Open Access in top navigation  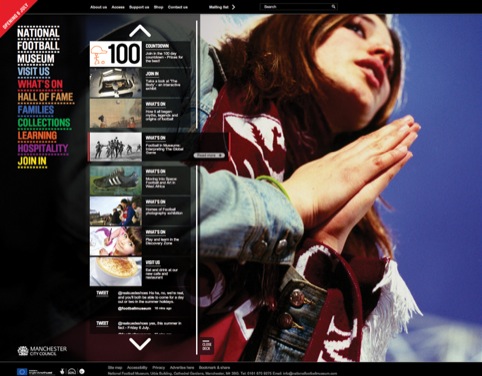(118, 7)
